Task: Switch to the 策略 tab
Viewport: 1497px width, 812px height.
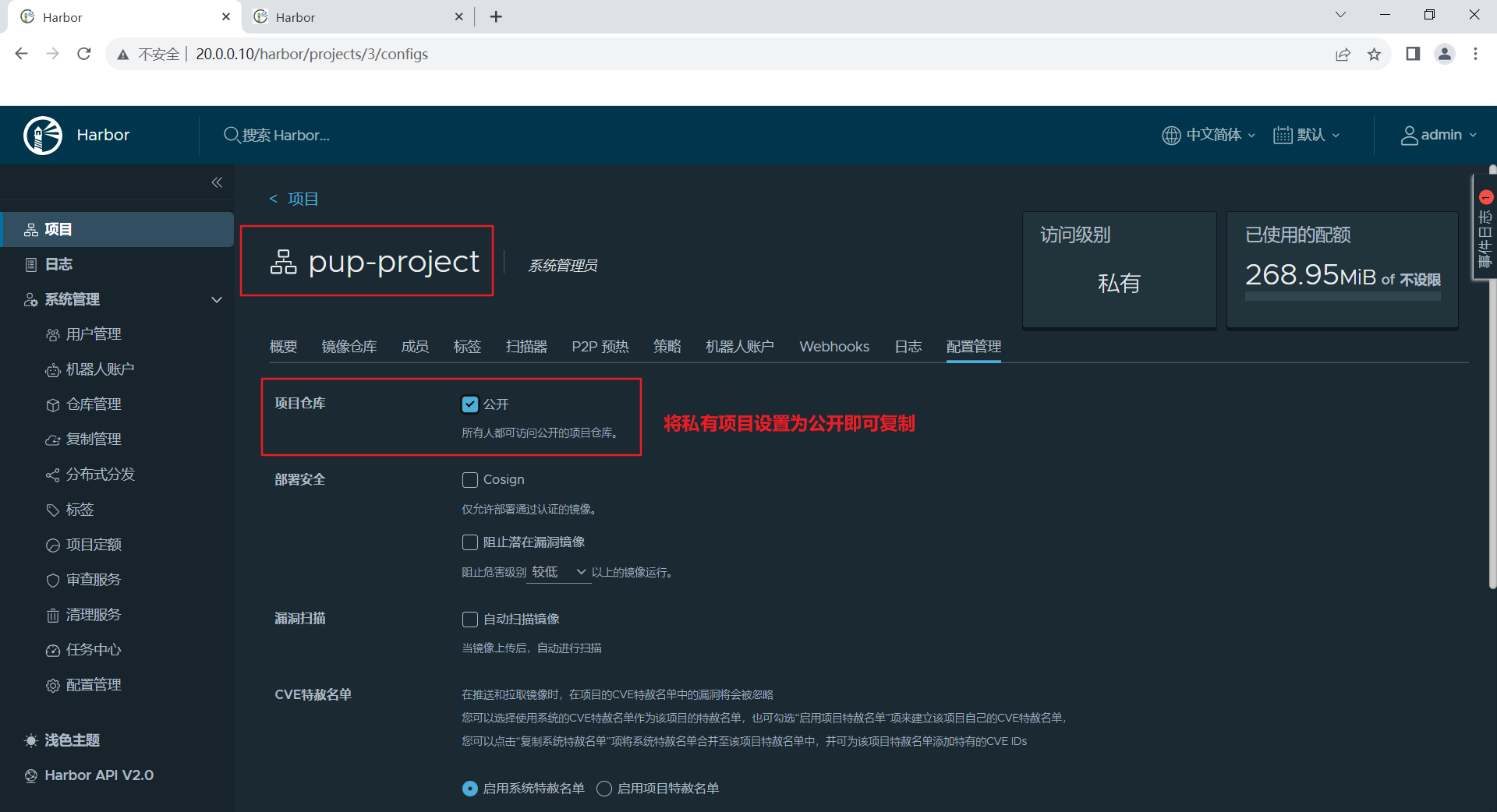Action: (667, 346)
